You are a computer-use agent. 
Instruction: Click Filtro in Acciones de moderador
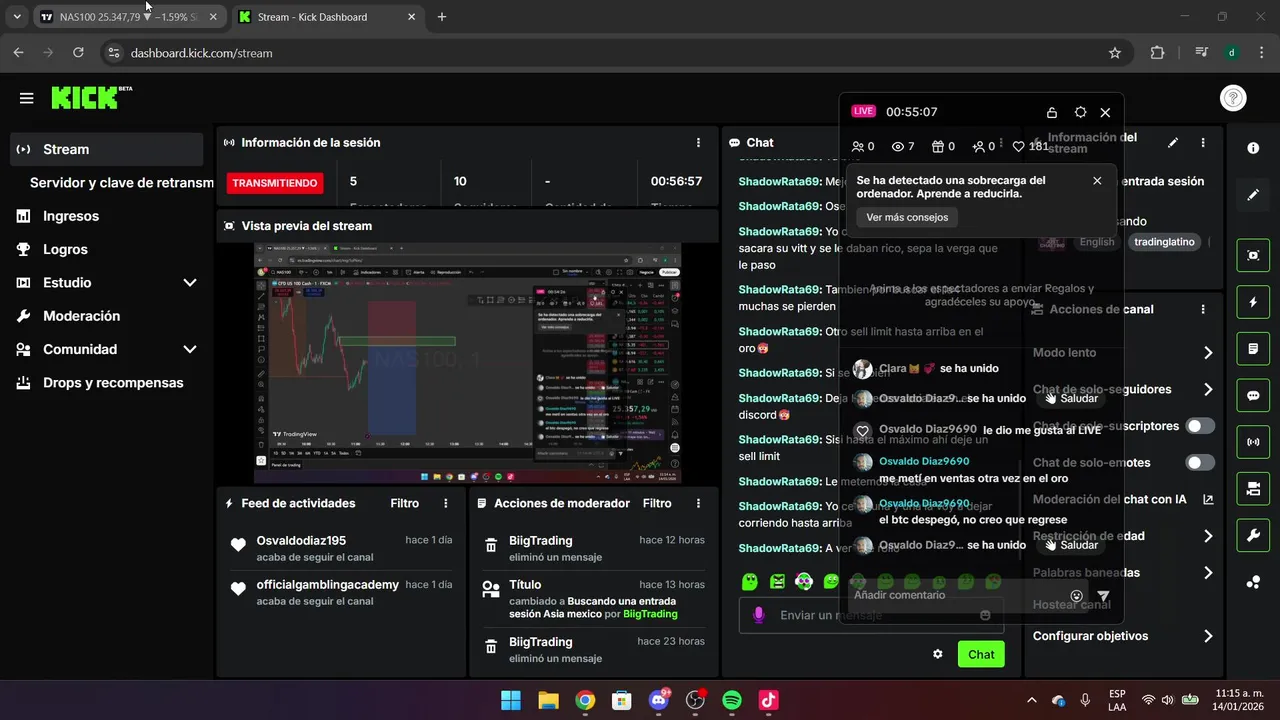coord(657,503)
